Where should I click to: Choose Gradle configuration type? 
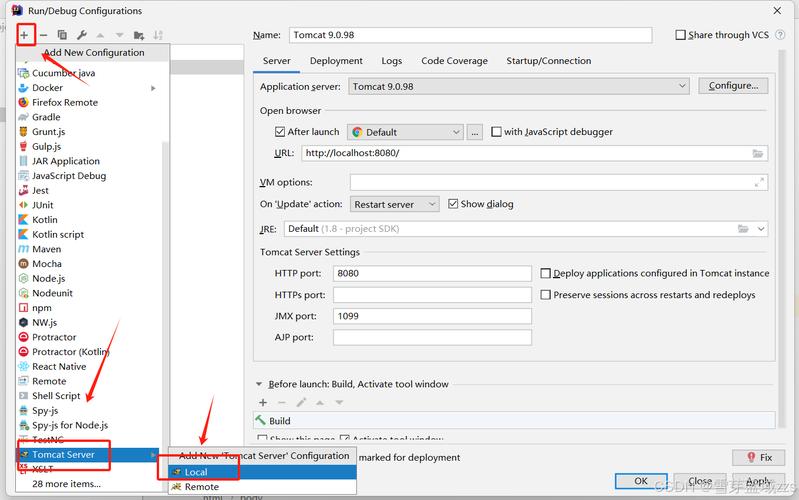[46, 117]
